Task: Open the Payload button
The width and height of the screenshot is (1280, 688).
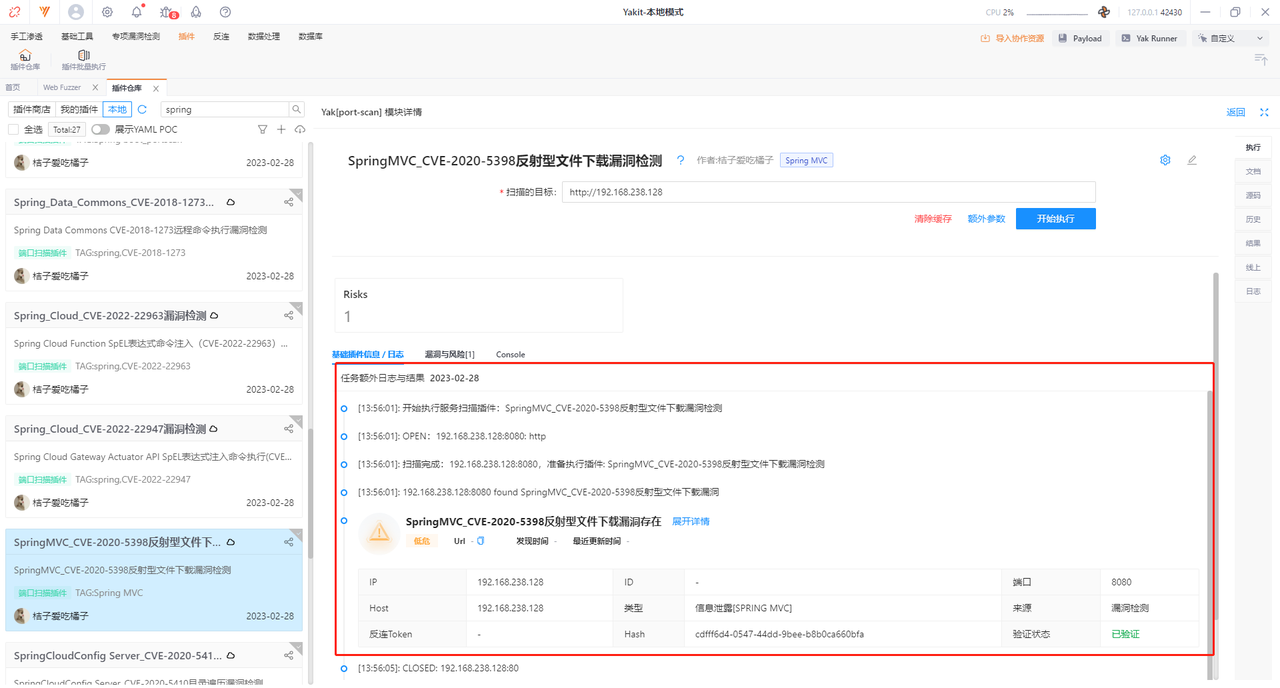Action: 1080,38
